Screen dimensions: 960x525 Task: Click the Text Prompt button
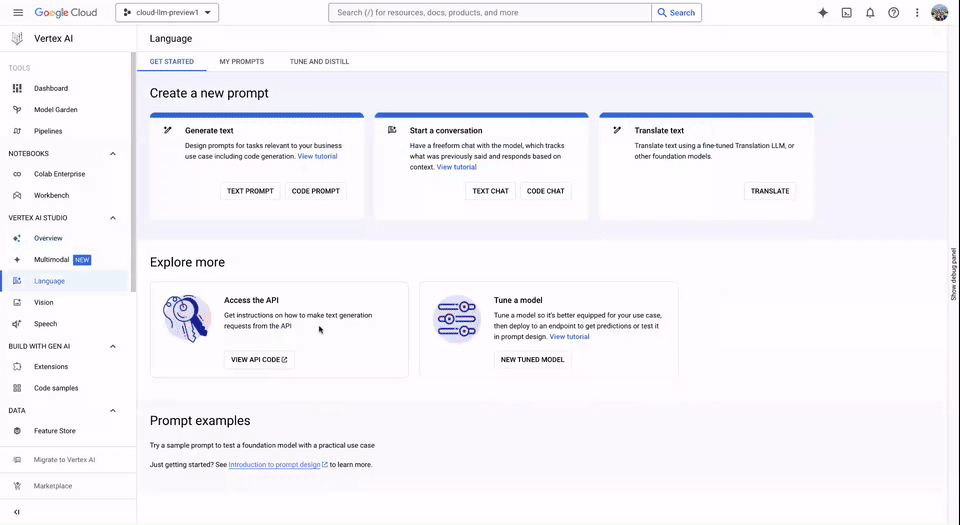250,191
